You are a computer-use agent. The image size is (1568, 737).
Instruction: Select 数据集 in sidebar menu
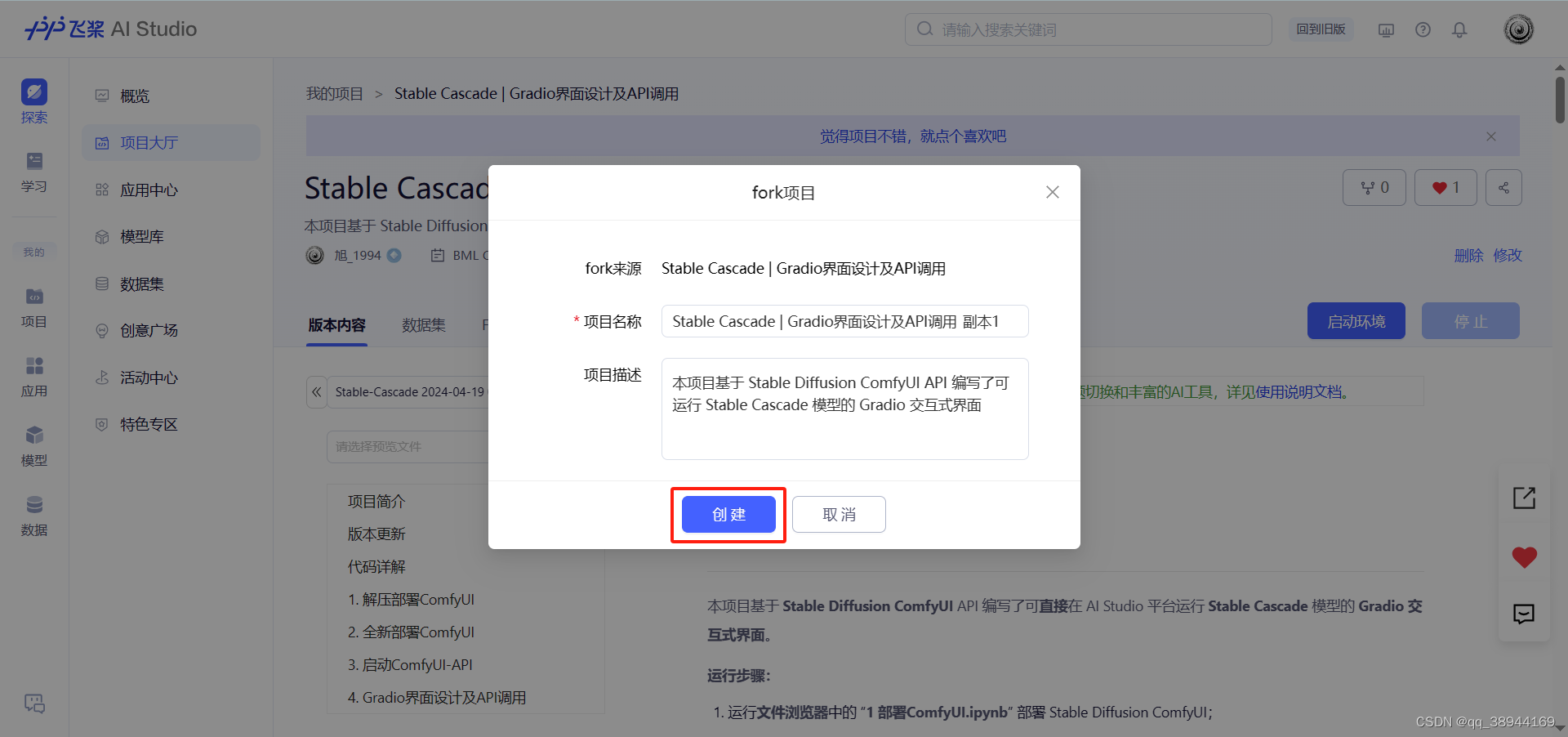pyautogui.click(x=171, y=284)
